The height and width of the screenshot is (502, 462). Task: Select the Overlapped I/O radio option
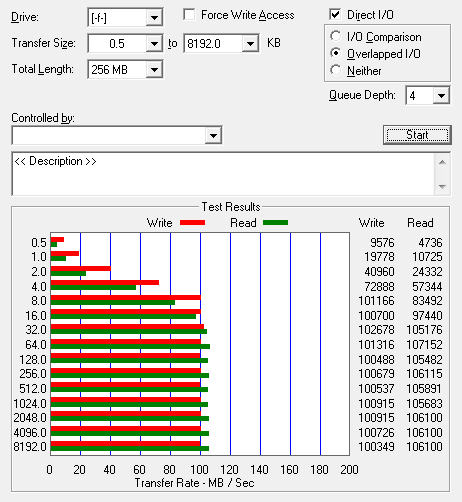[x=335, y=53]
